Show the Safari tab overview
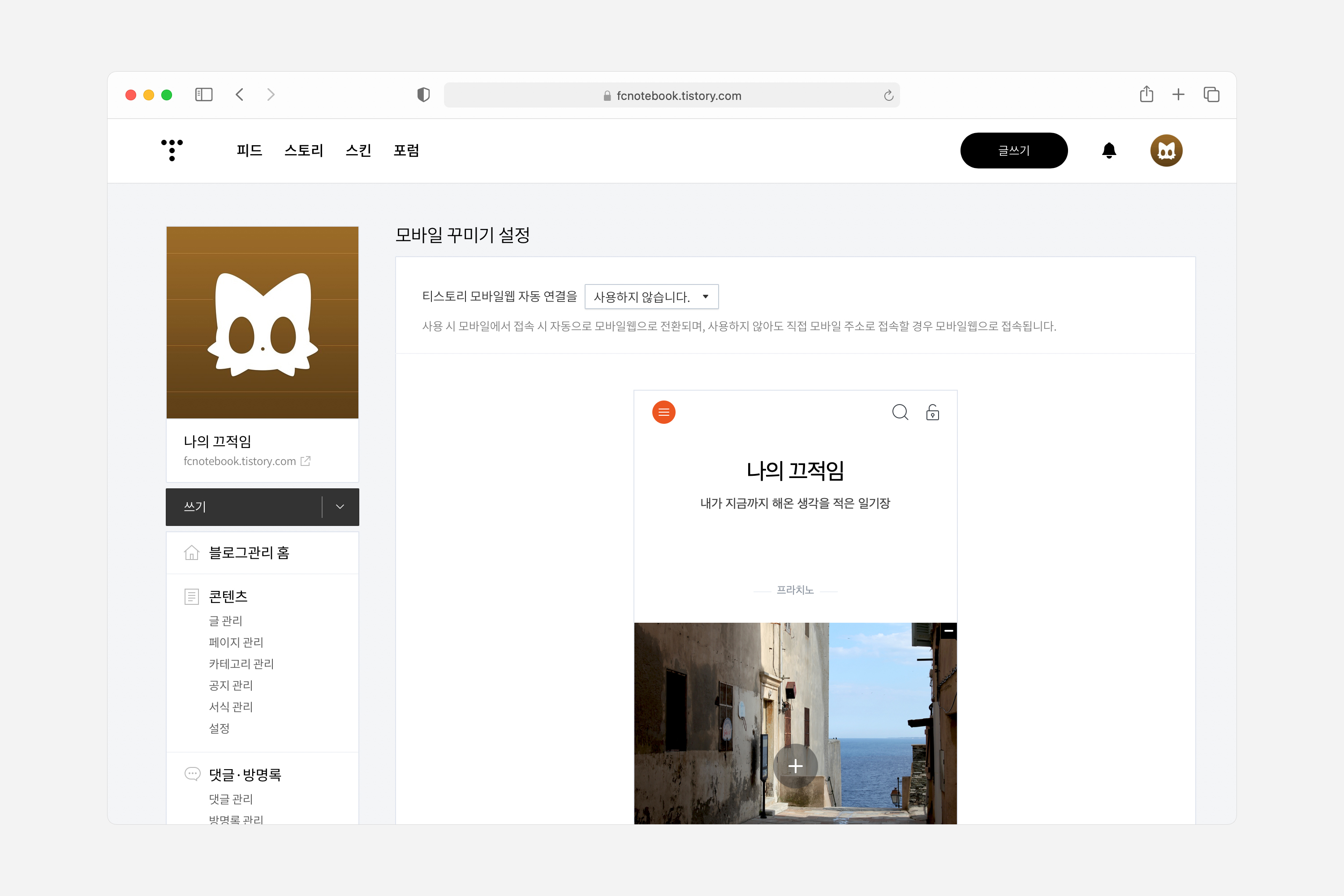Screen dimensions: 1344x896 [x=1211, y=95]
